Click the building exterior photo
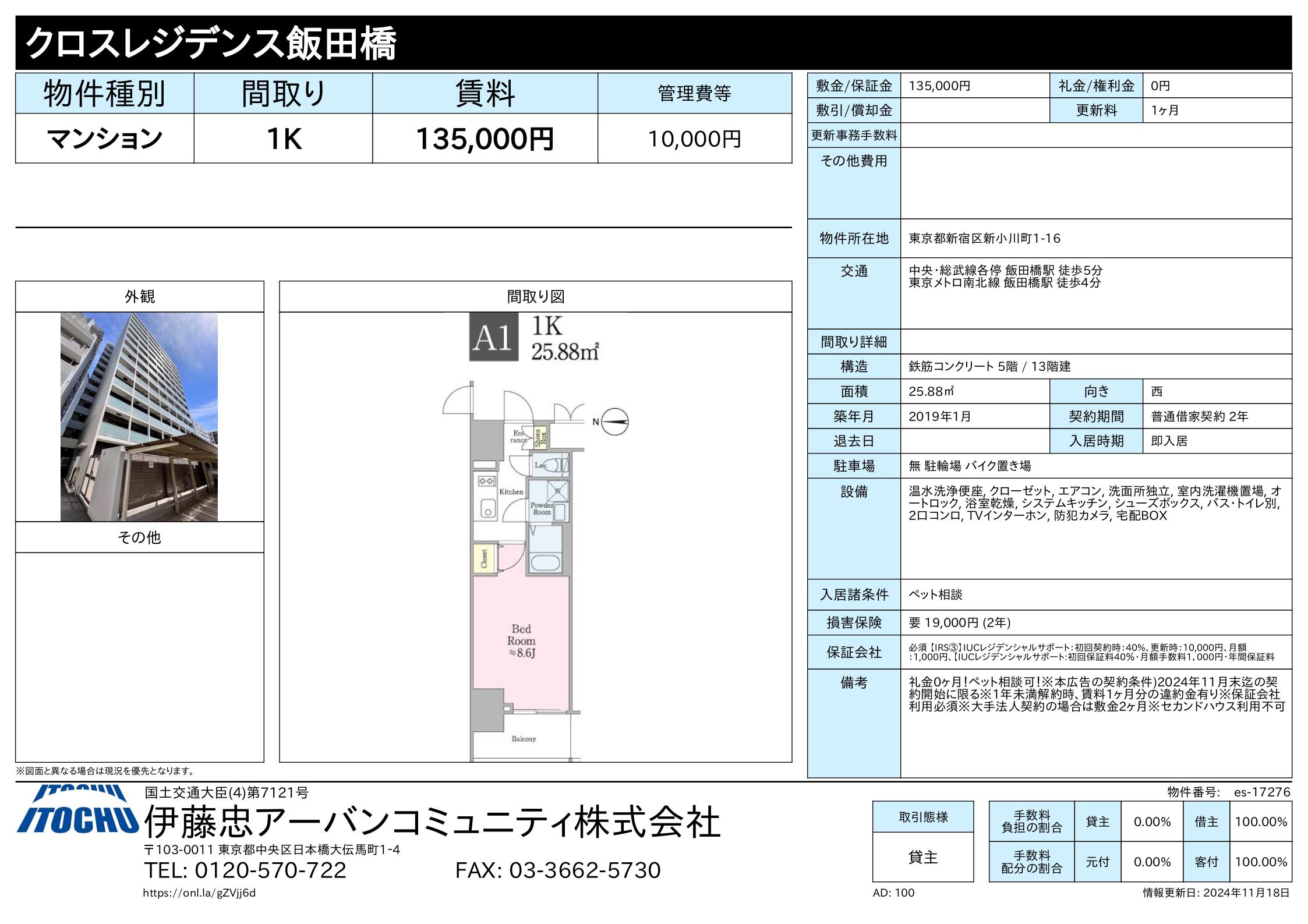Image resolution: width=1308 pixels, height=924 pixels. [x=139, y=417]
